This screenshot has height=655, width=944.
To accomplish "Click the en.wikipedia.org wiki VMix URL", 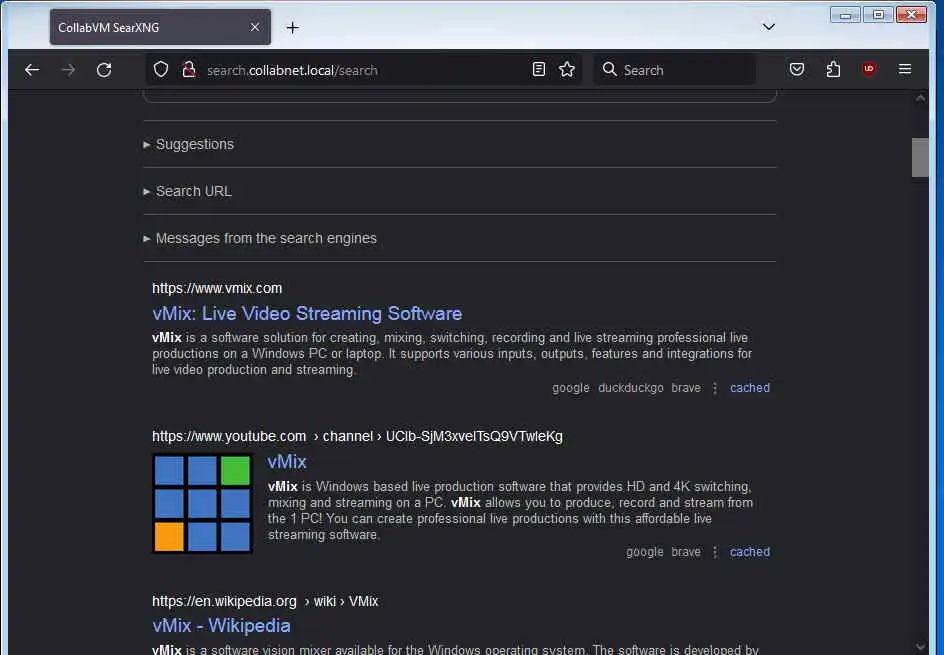I will pos(265,601).
